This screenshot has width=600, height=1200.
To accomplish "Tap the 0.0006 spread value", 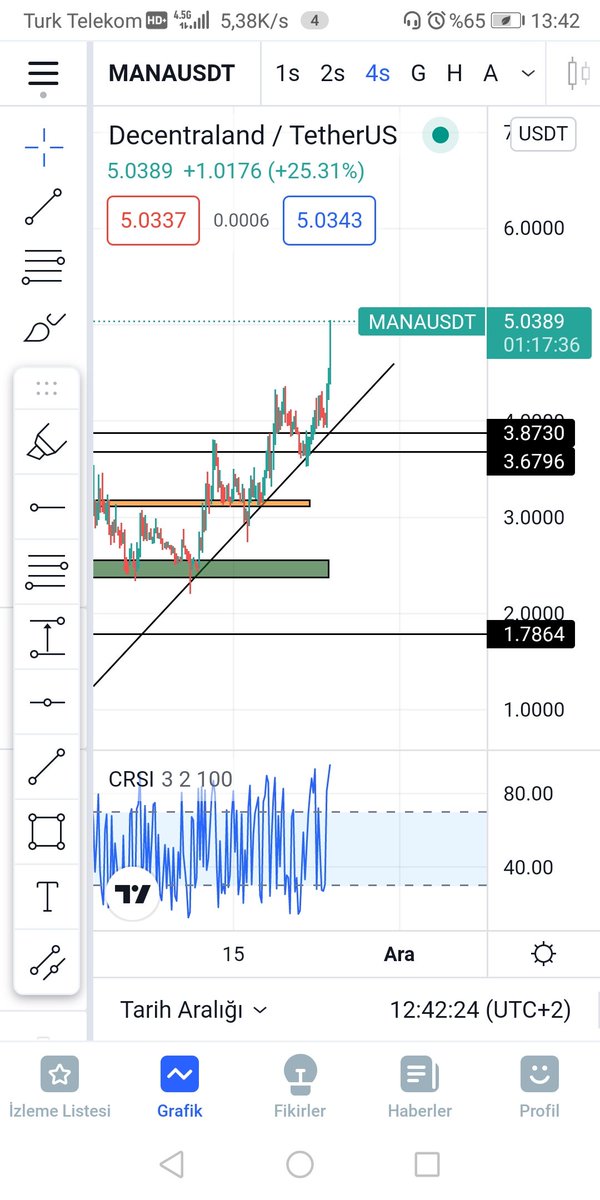I will (x=241, y=220).
